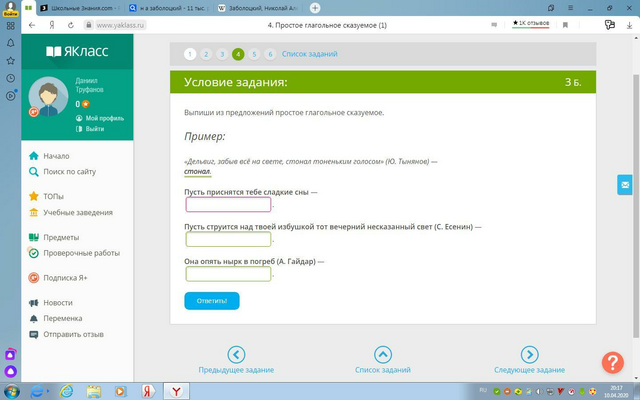Open the task list up-arrow icon

[x=383, y=354]
